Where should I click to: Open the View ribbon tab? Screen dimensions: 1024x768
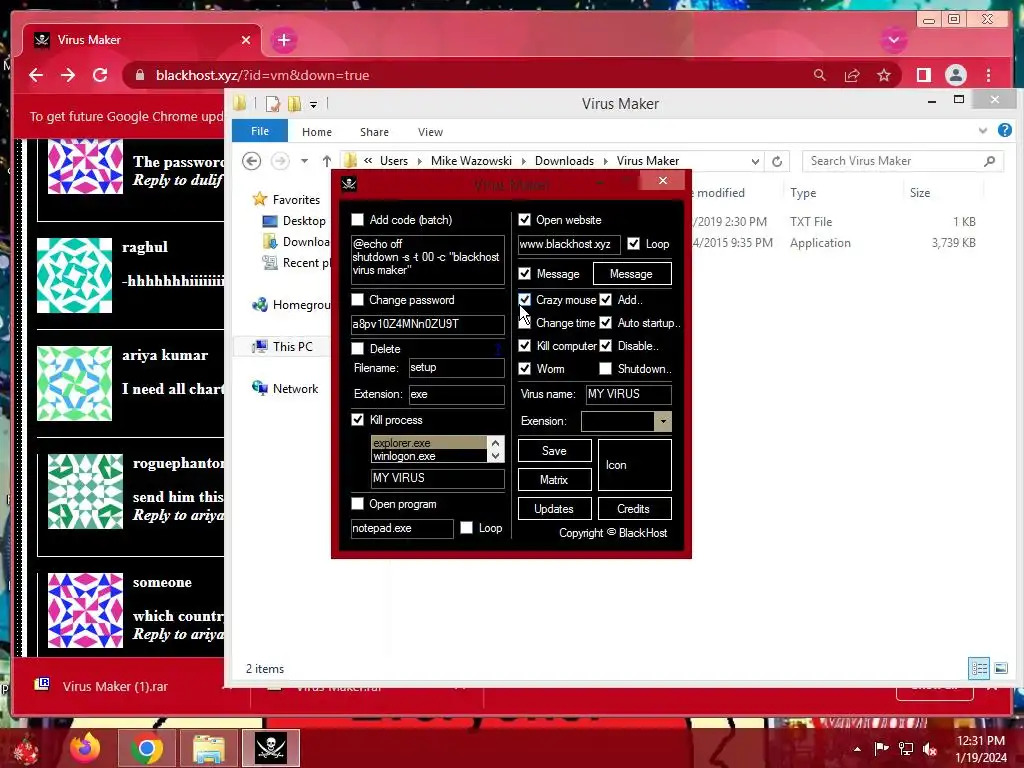click(x=430, y=132)
